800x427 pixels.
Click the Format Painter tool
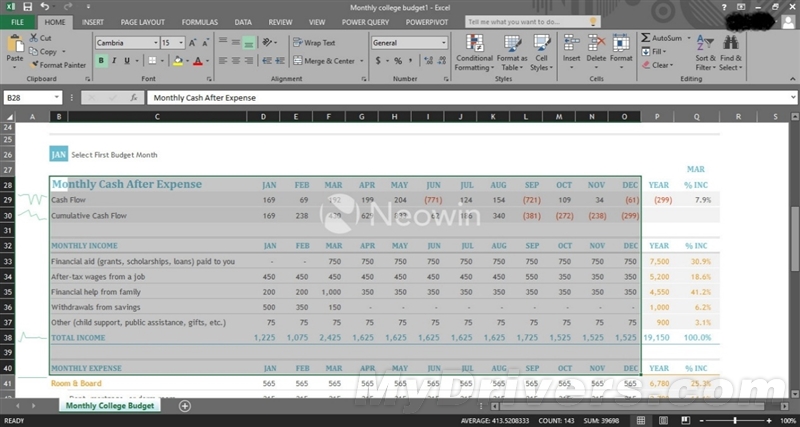coord(58,65)
